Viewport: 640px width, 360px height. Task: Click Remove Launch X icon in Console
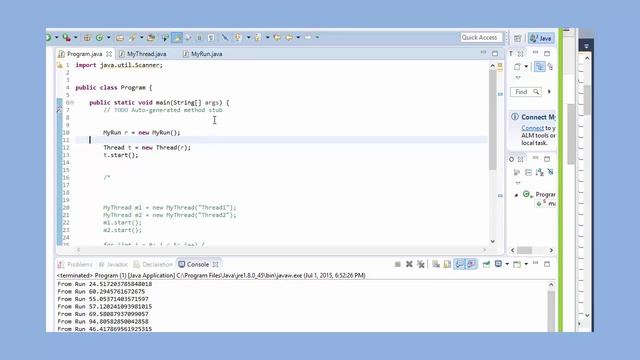point(409,264)
